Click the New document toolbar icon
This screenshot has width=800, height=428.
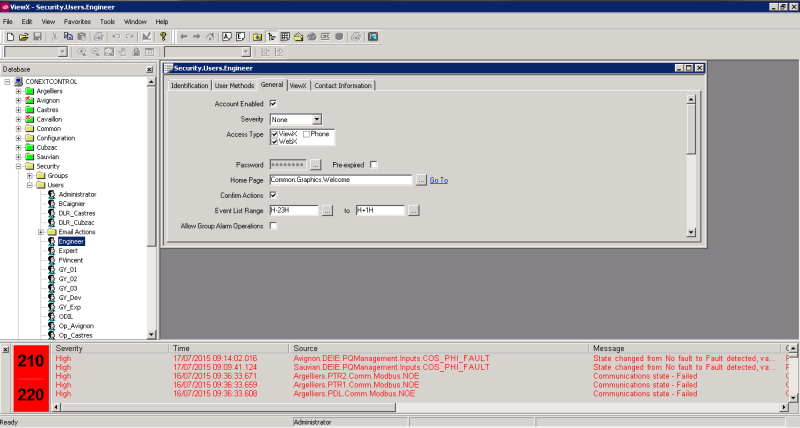9,37
